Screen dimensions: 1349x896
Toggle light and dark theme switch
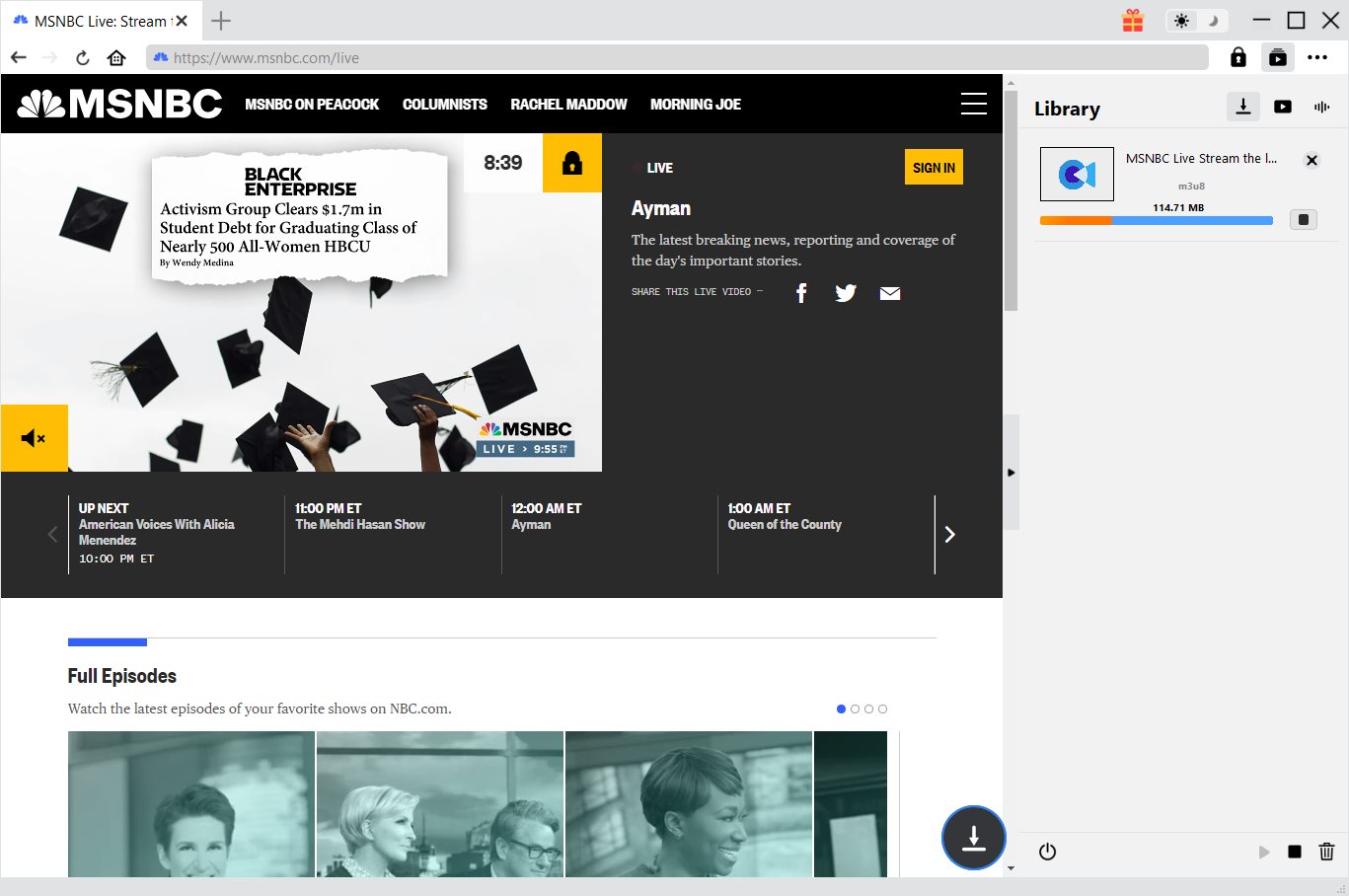[1196, 21]
